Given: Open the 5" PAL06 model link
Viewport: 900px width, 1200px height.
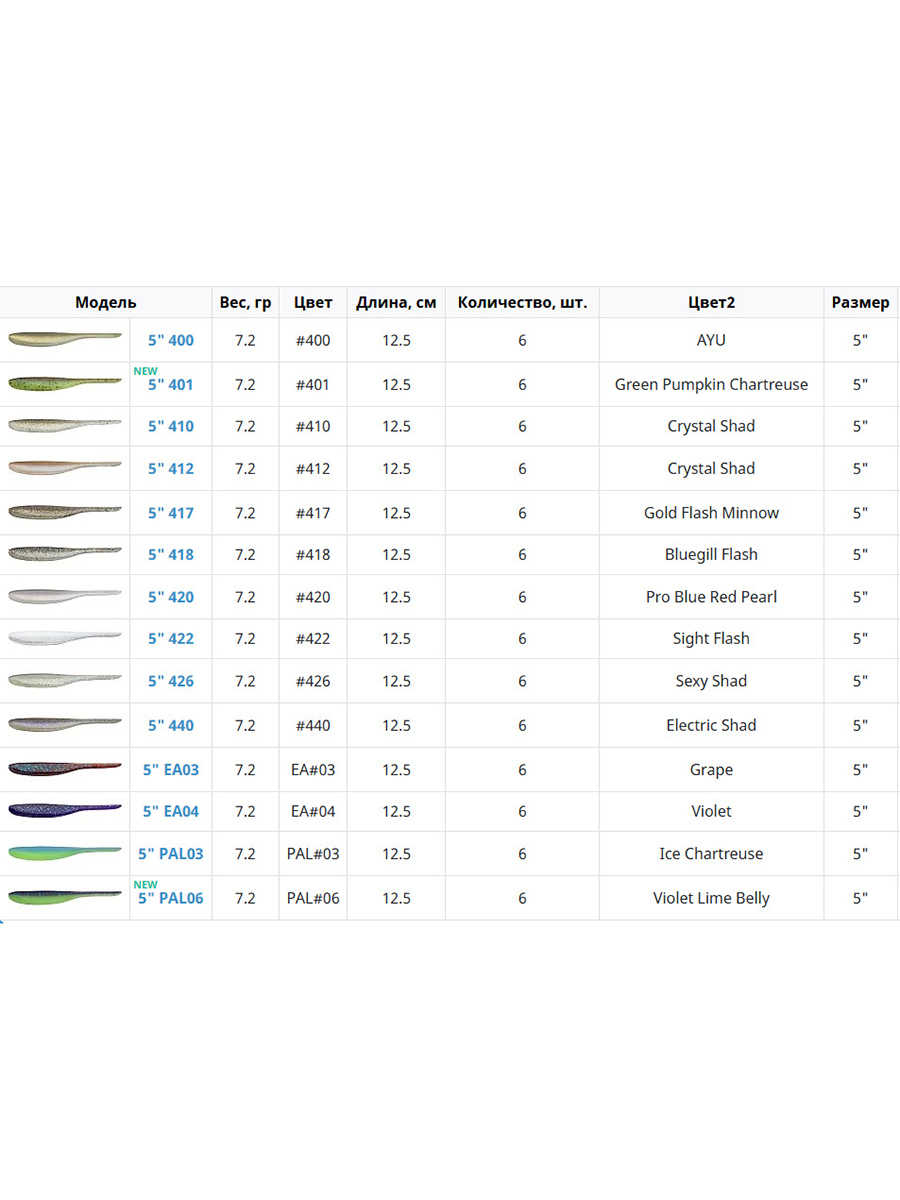Looking at the screenshot, I should click(x=171, y=898).
